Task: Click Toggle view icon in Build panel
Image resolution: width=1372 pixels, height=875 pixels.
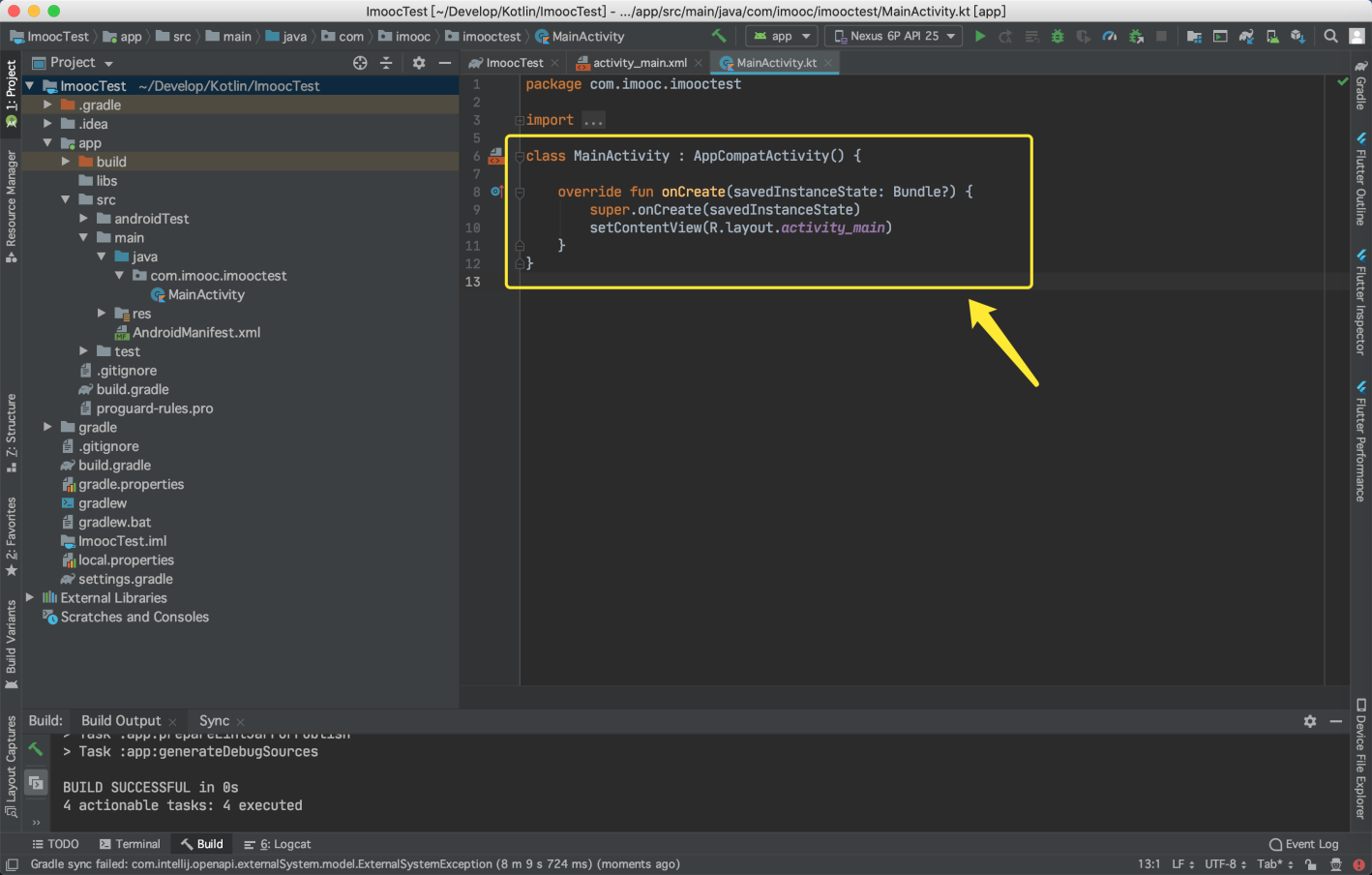Action: (x=36, y=782)
